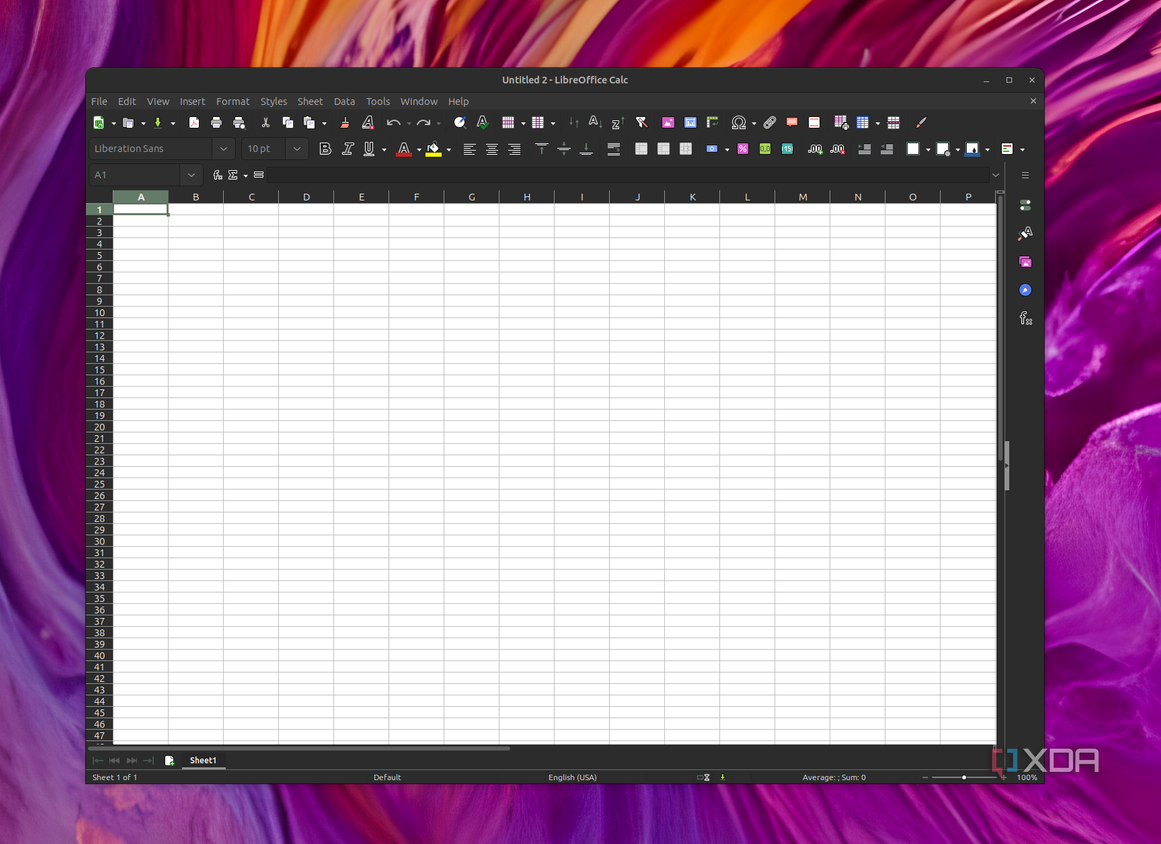1161x844 pixels.
Task: Click the Open document folder icon
Action: pyautogui.click(x=128, y=123)
